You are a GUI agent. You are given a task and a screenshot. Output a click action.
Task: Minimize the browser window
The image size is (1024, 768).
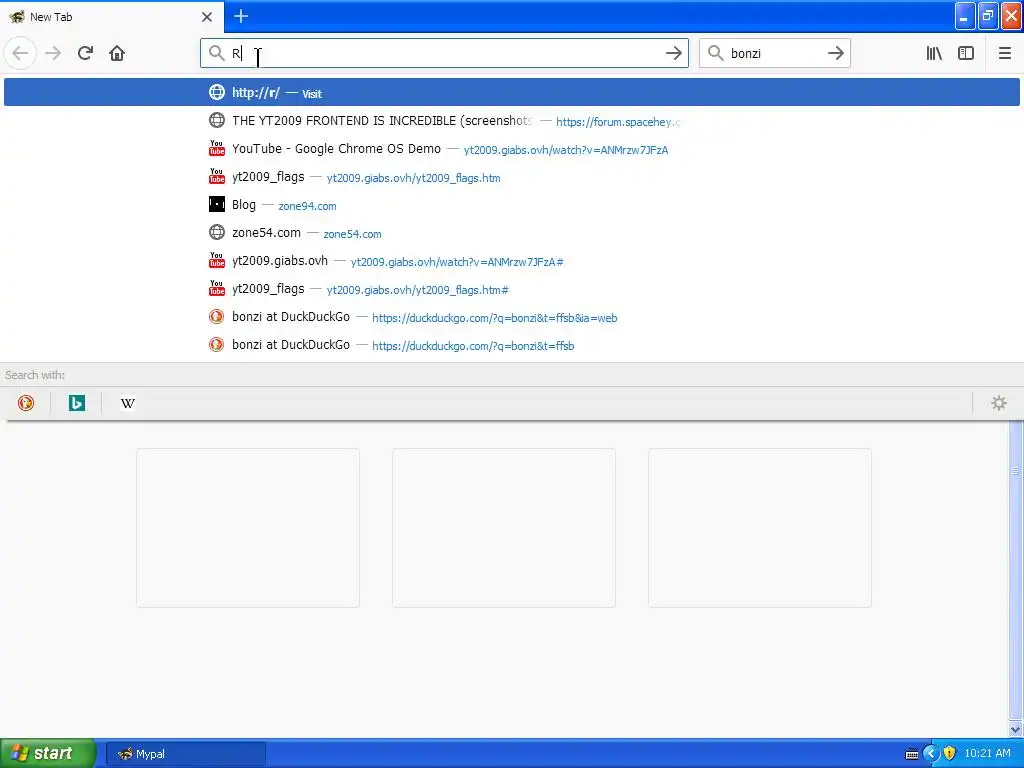point(965,16)
